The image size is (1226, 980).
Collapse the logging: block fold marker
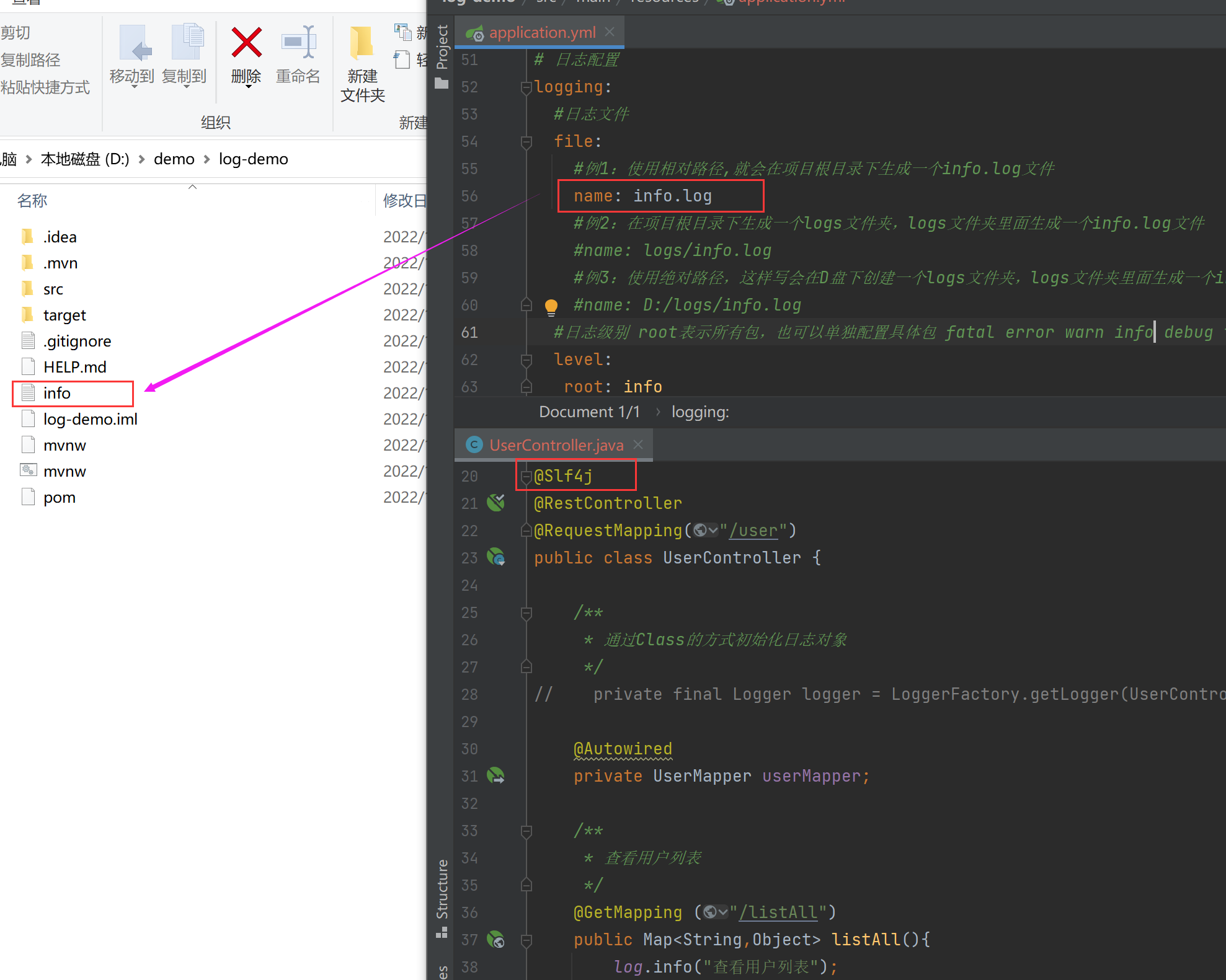(526, 87)
